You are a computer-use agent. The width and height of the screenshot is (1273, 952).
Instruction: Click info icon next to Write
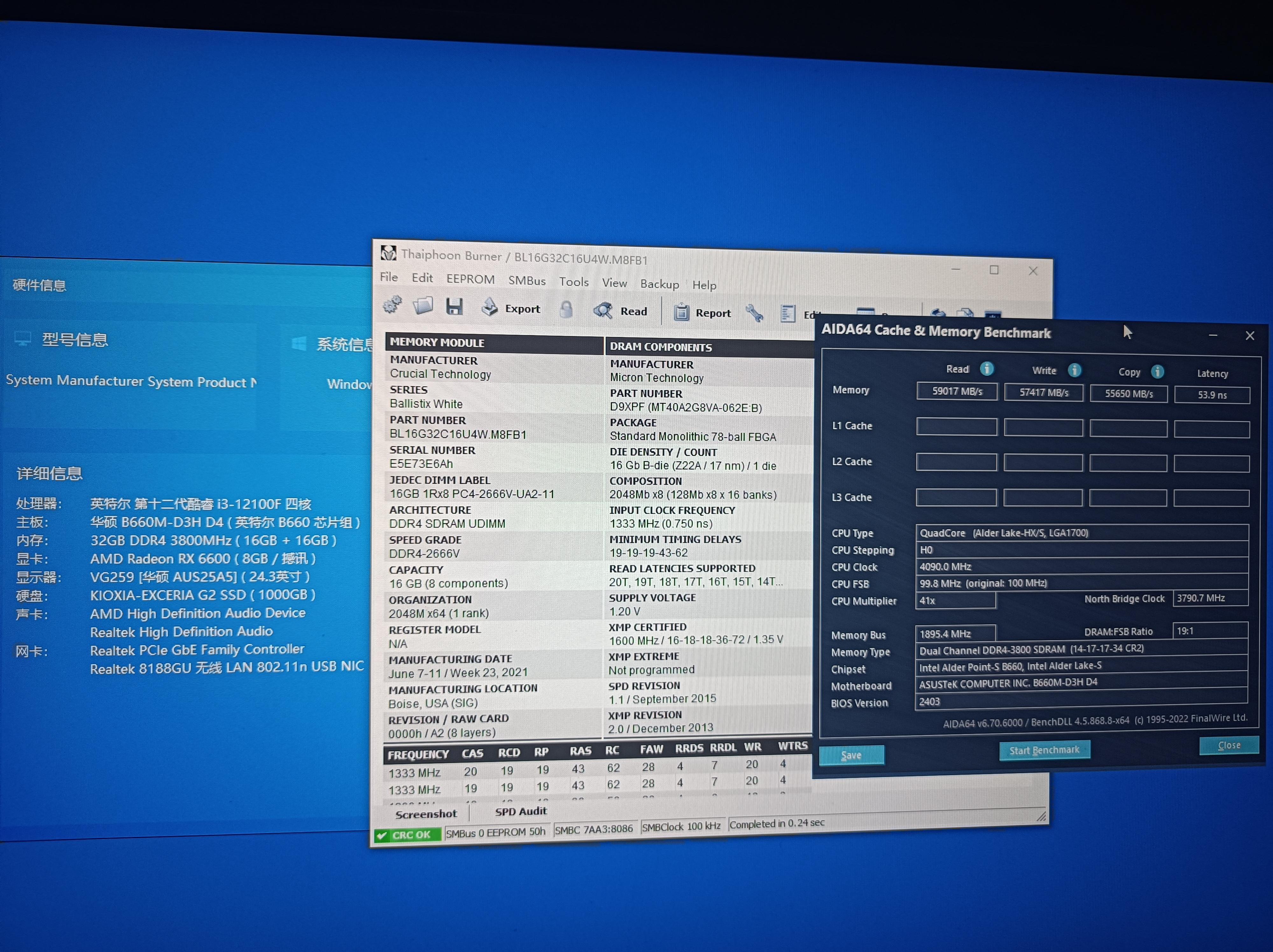[x=1074, y=370]
